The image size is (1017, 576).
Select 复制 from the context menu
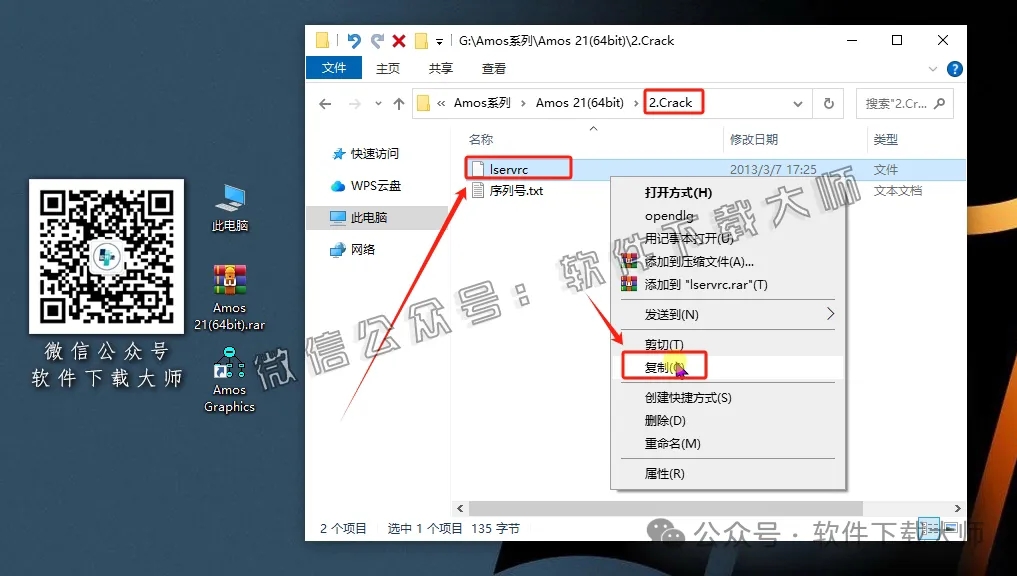point(663,367)
